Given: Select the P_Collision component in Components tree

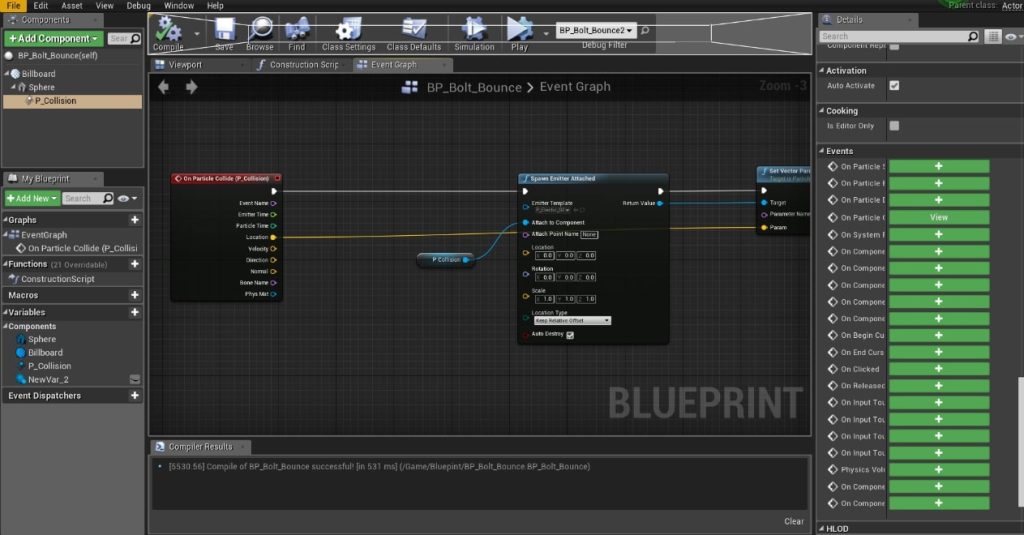Looking at the screenshot, I should (x=72, y=101).
